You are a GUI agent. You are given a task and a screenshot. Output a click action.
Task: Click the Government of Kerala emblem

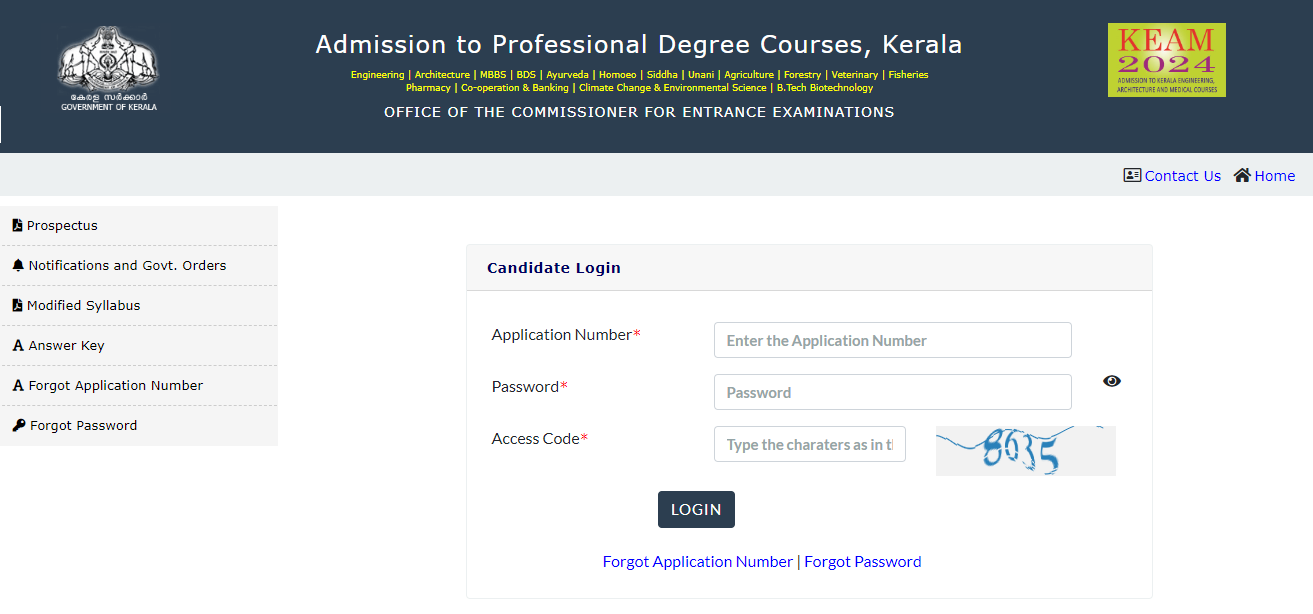(108, 68)
